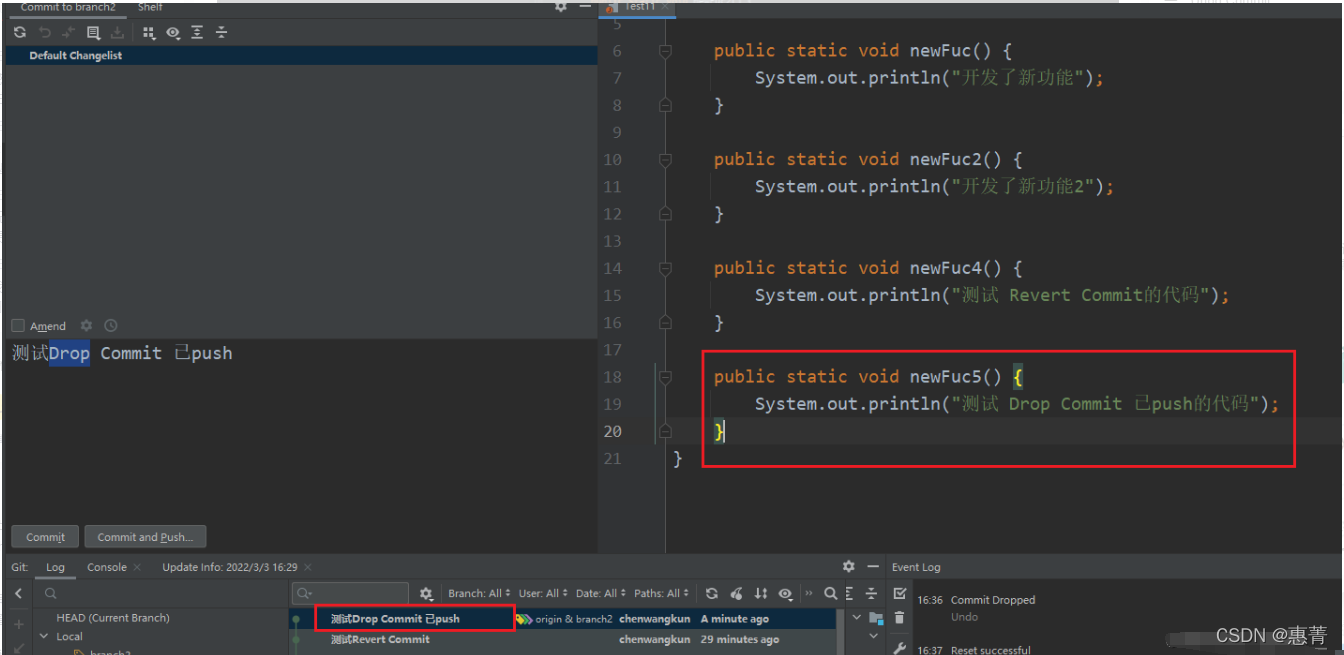Image resolution: width=1344 pixels, height=655 pixels.
Task: Mark all Event Log notifications as read
Action: [899, 593]
